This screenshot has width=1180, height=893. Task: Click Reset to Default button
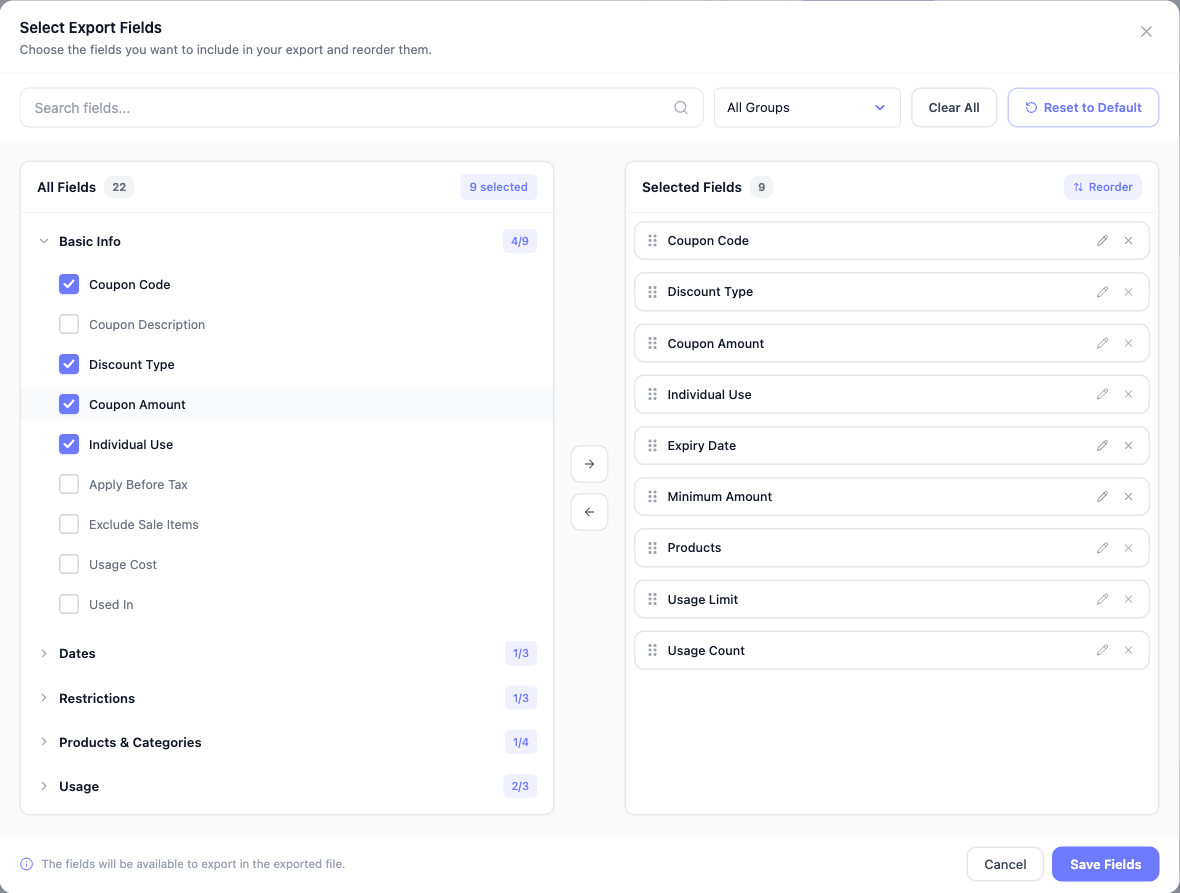[x=1083, y=108]
